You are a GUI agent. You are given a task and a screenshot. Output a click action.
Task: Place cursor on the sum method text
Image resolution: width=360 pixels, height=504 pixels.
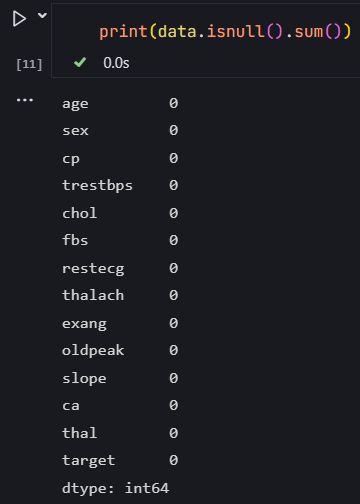pyautogui.click(x=309, y=32)
